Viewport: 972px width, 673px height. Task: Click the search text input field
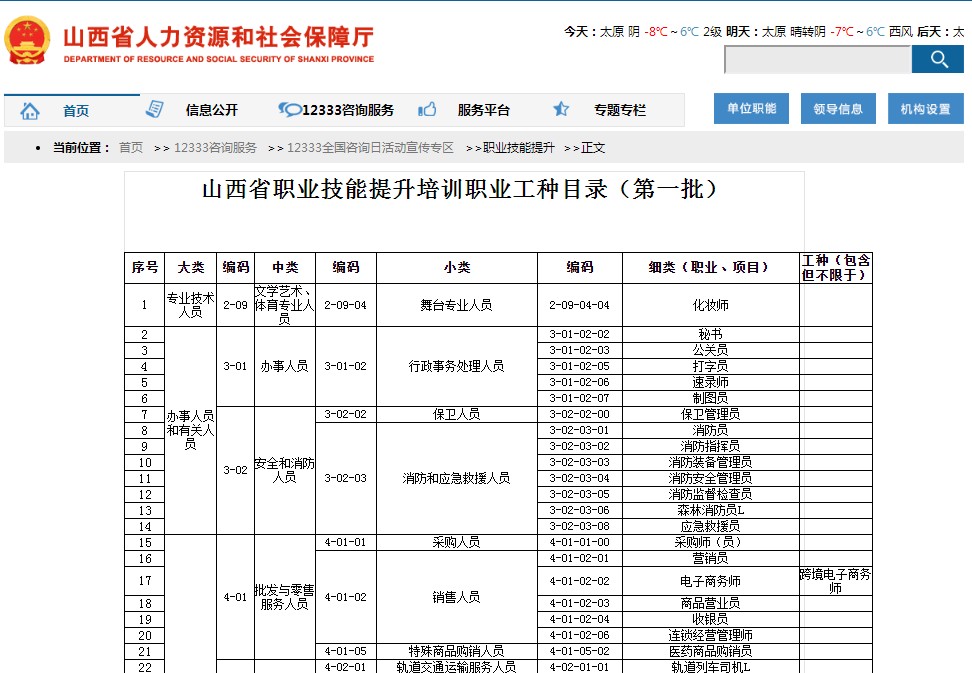click(x=817, y=60)
